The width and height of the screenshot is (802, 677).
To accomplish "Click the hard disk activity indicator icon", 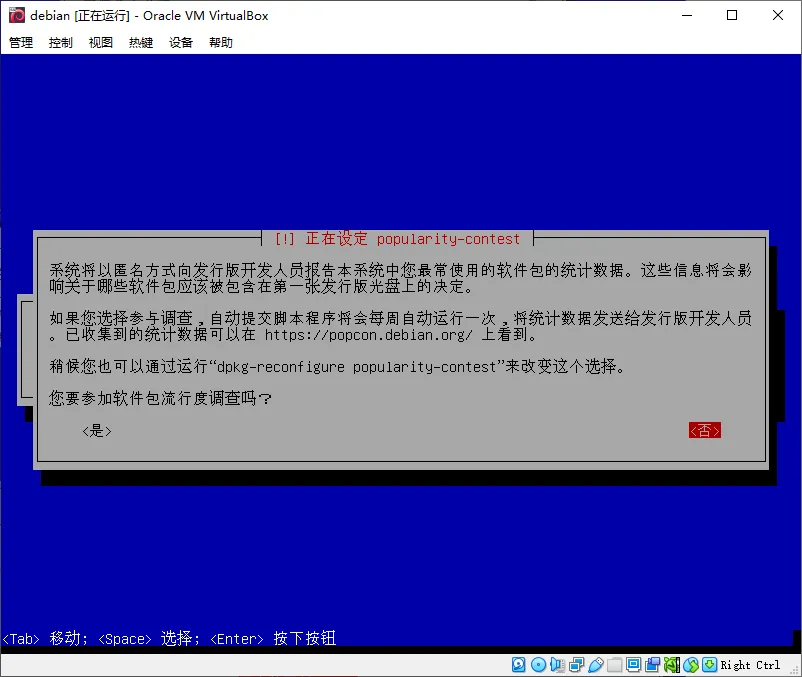I will [x=519, y=665].
